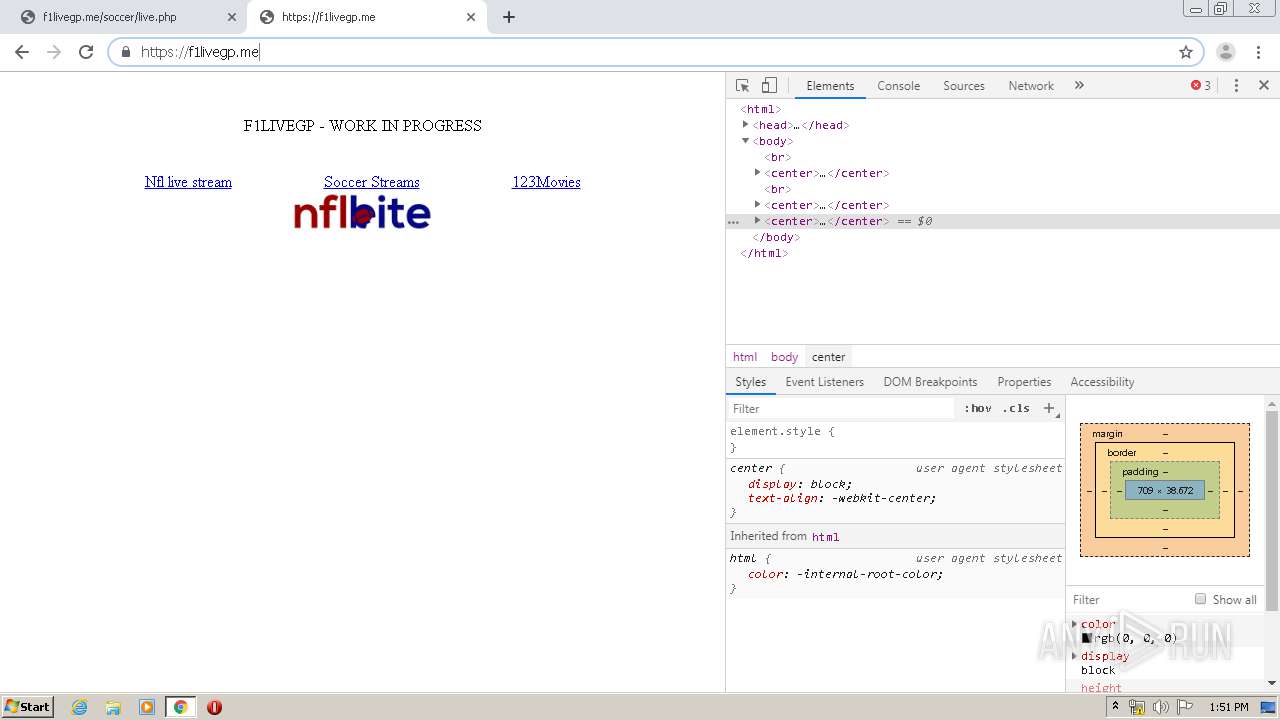Switch to the Console tab
This screenshot has height=720, width=1280.
pyautogui.click(x=898, y=86)
